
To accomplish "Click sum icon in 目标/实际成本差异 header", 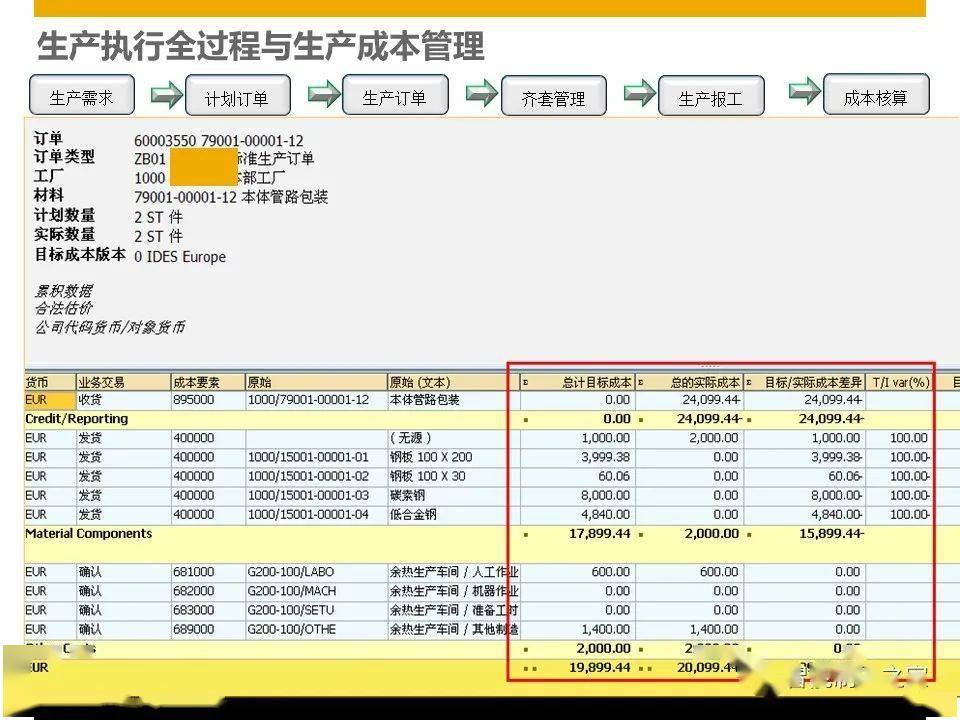I will pos(750,382).
